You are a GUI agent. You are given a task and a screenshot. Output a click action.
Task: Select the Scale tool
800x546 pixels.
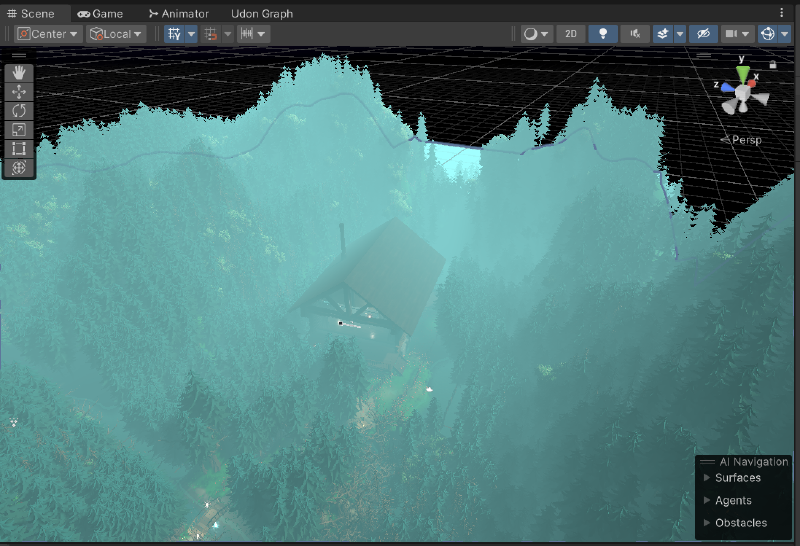20,130
